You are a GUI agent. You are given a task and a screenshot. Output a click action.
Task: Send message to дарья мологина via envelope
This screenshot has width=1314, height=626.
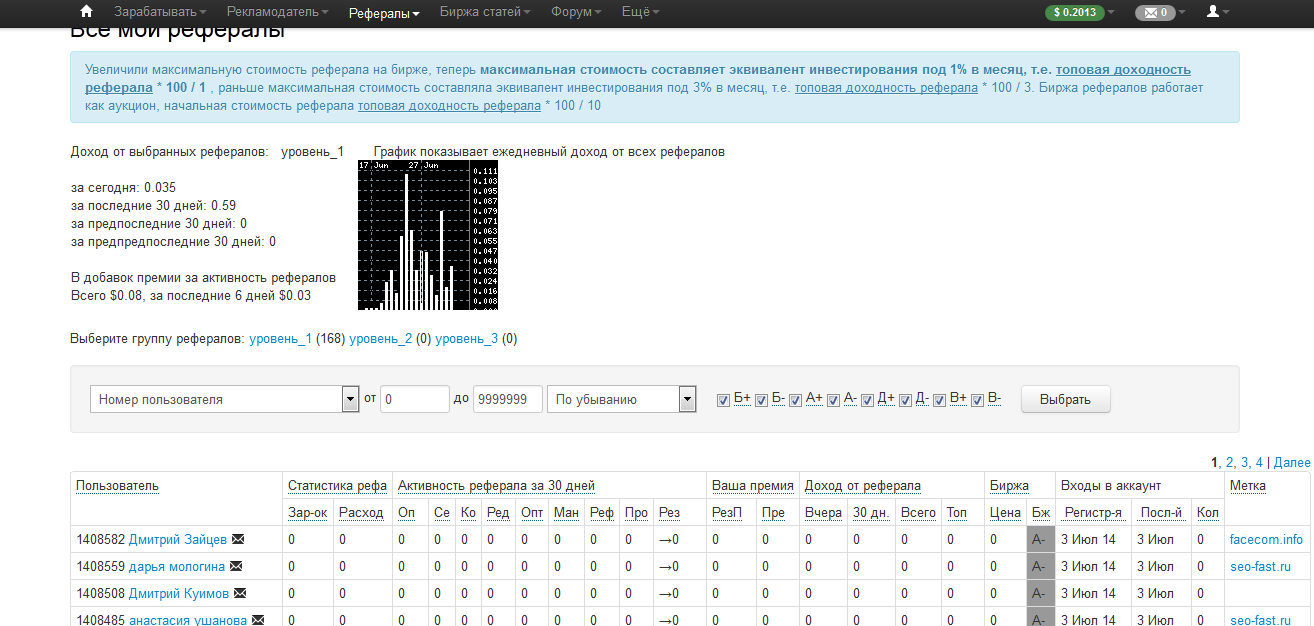pos(236,566)
